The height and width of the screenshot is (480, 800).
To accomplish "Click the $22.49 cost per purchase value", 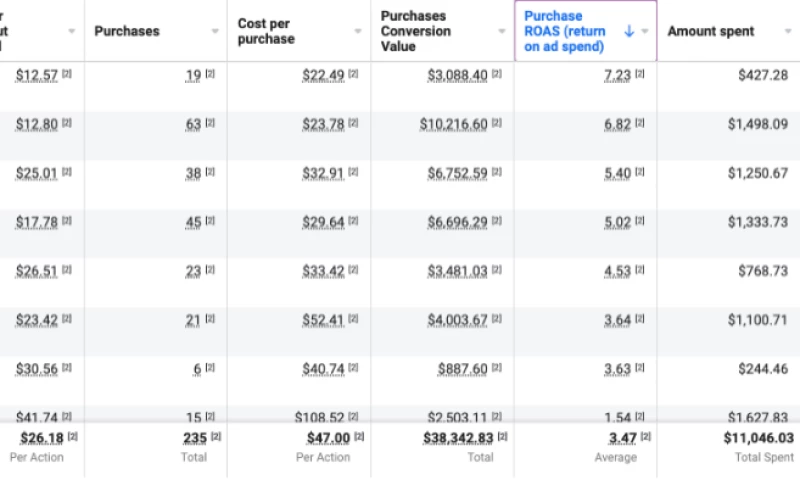I will point(324,75).
